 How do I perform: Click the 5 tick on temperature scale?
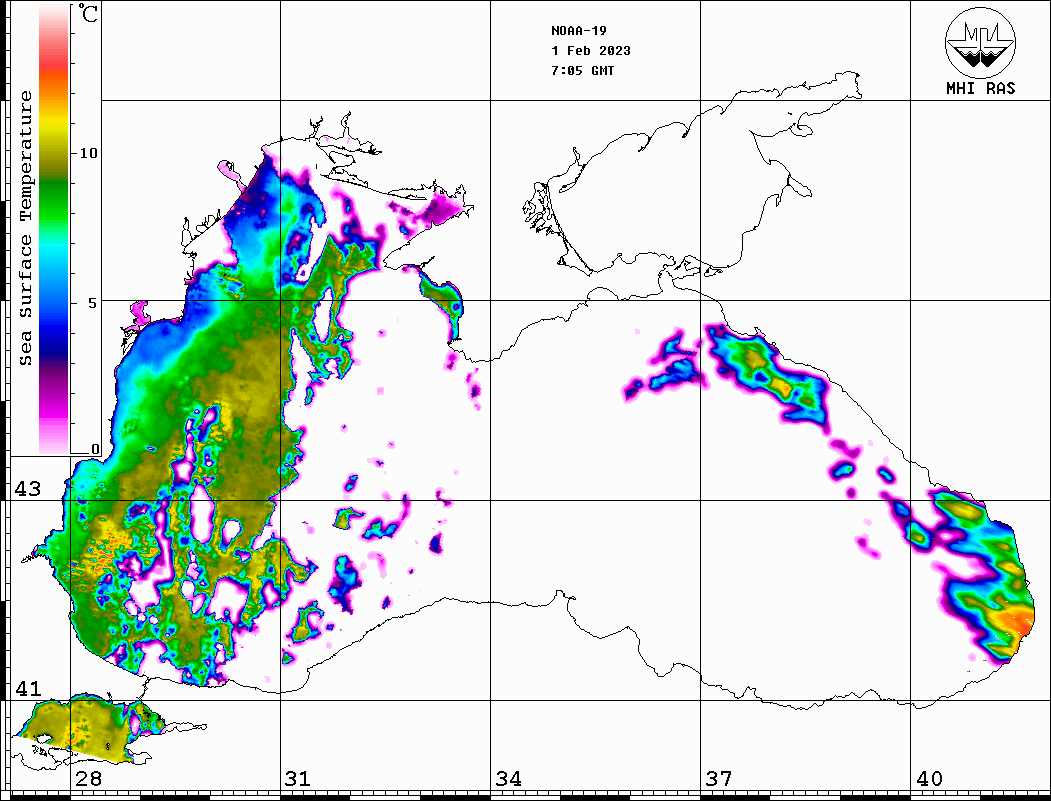[x=93, y=303]
